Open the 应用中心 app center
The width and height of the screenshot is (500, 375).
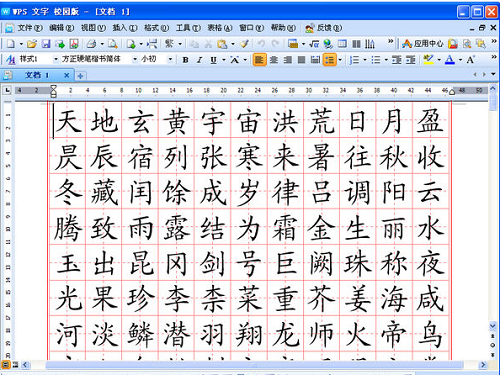(423, 44)
